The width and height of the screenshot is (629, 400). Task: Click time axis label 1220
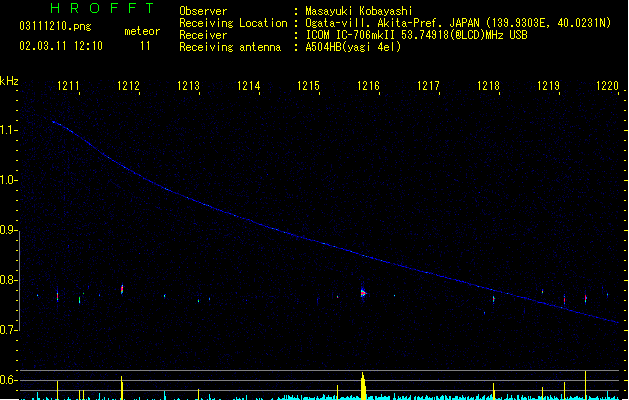[x=608, y=86]
